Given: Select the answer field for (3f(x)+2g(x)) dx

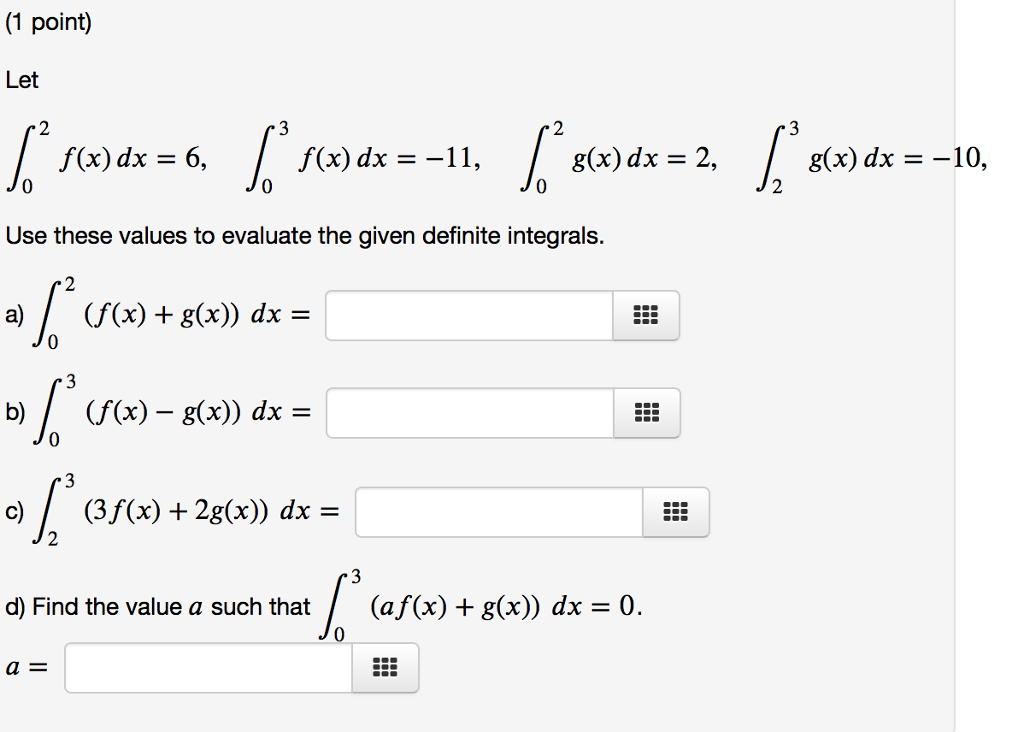Looking at the screenshot, I should (500, 512).
